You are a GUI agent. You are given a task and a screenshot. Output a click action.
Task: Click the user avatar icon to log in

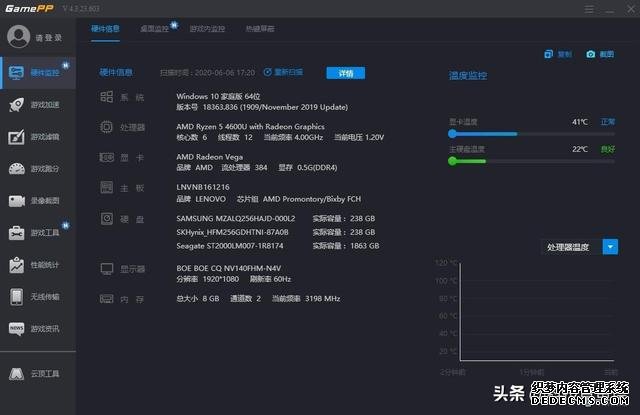(18, 36)
